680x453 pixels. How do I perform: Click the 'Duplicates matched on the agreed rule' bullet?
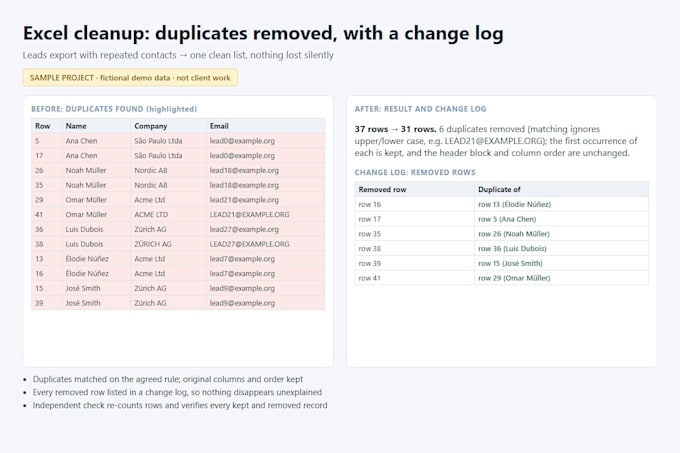[x=167, y=379]
